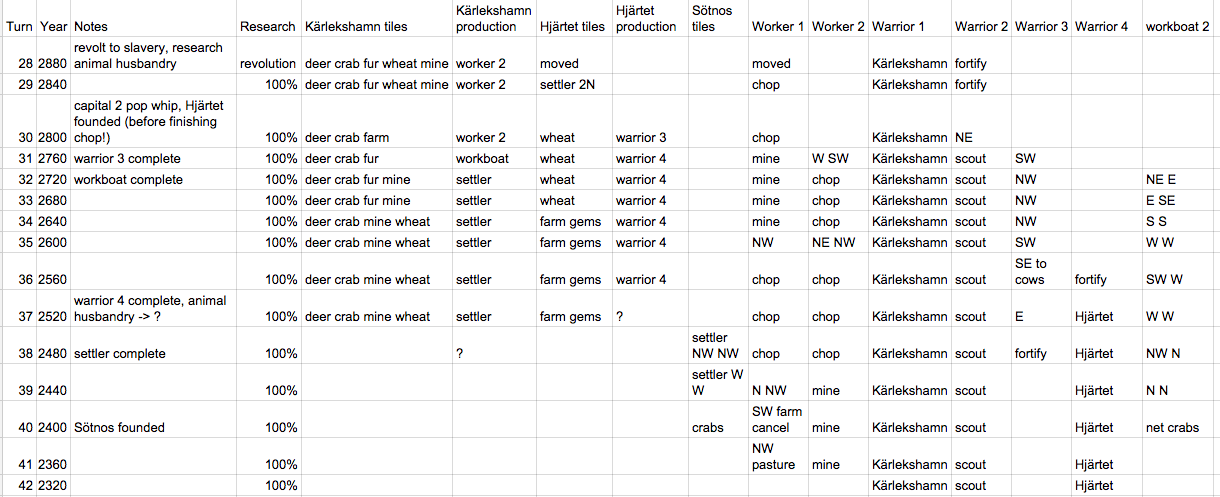The width and height of the screenshot is (1220, 497).
Task: Select the turn 42 cell
Action: click(x=19, y=486)
